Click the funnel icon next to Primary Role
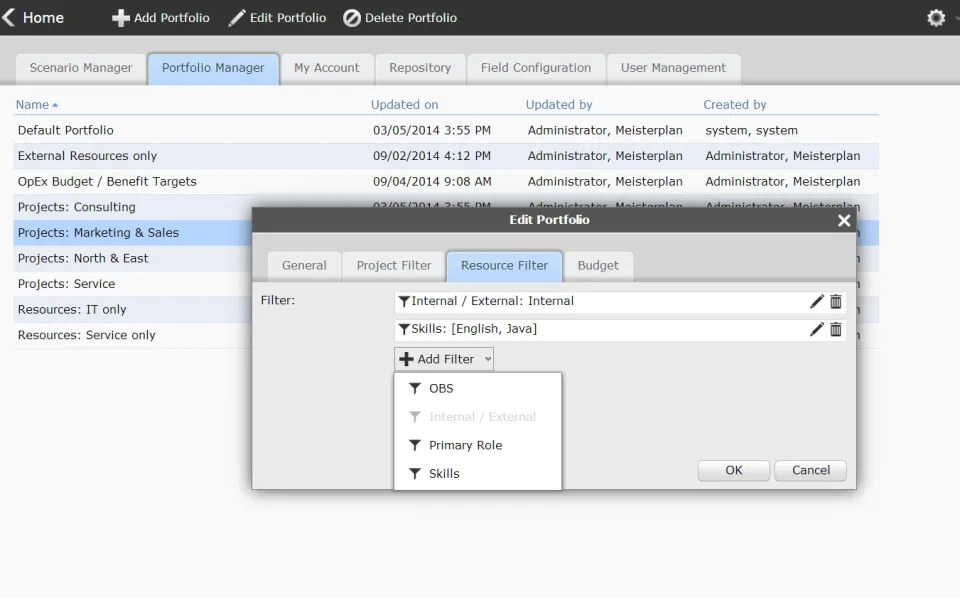960x598 pixels. coord(414,445)
